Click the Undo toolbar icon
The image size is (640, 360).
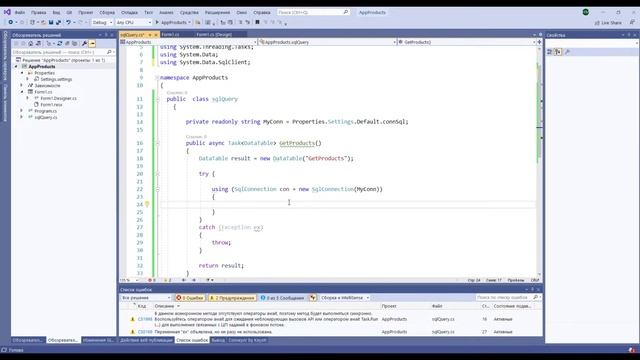point(69,22)
